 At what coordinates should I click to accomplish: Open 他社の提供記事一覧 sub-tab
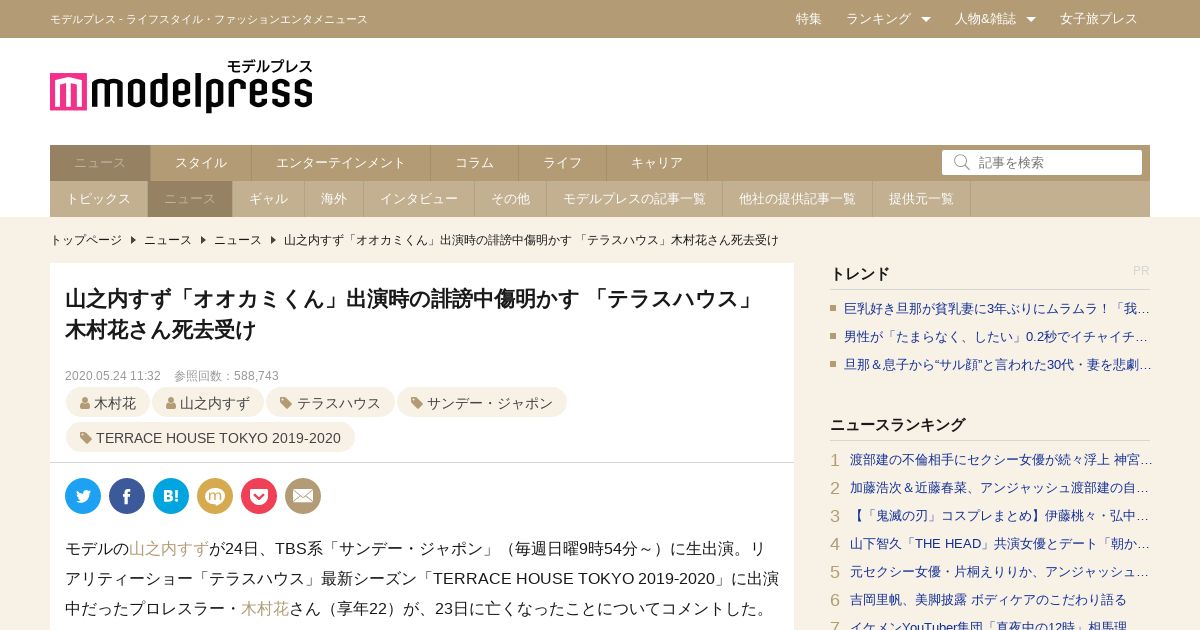pyautogui.click(x=798, y=199)
